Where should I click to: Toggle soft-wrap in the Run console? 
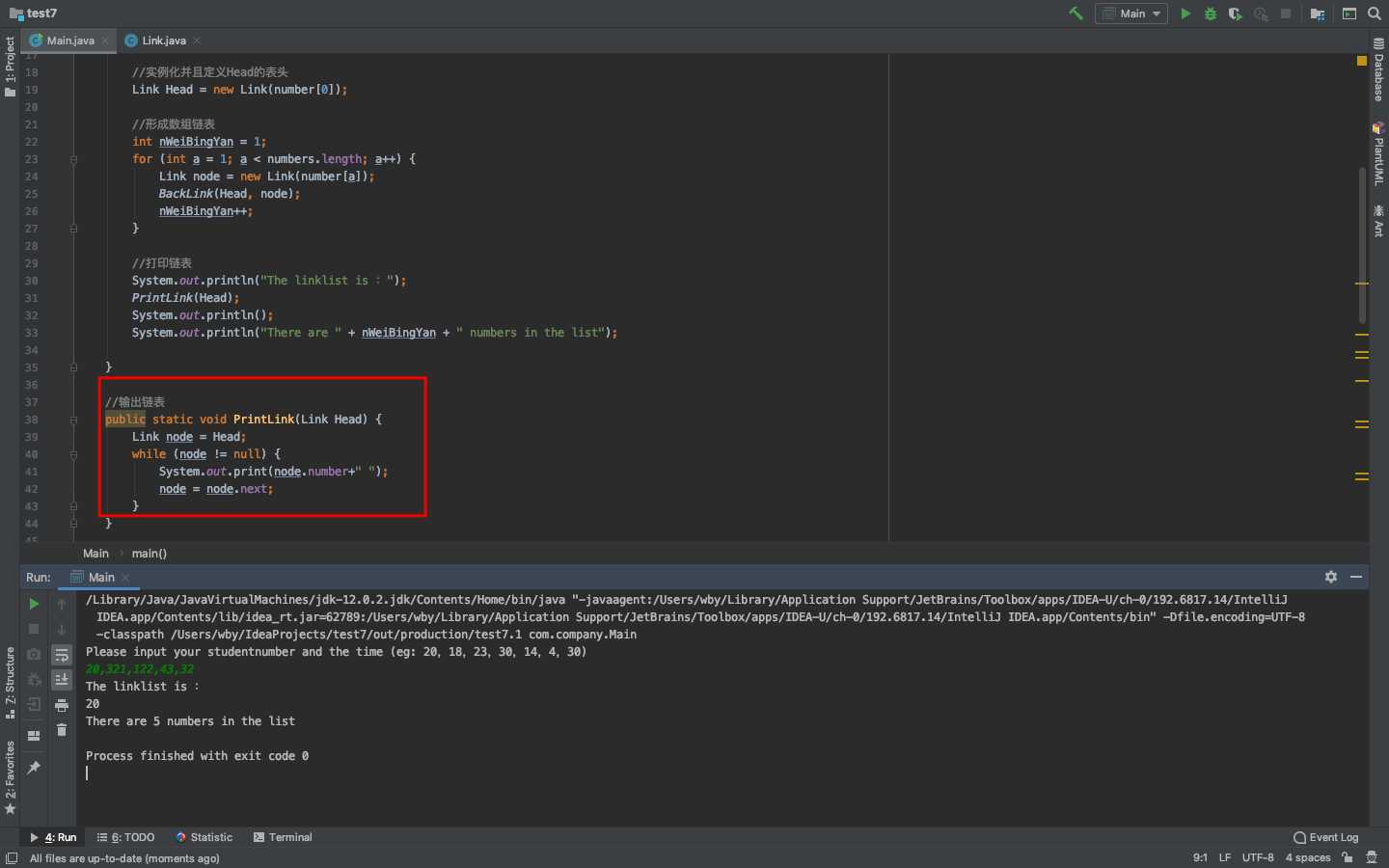[62, 655]
